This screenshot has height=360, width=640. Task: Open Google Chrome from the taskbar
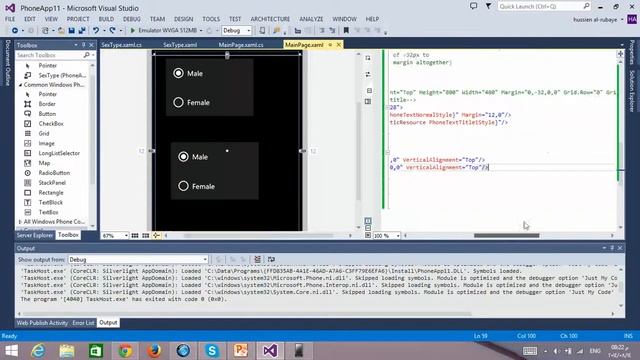[x=125, y=351]
